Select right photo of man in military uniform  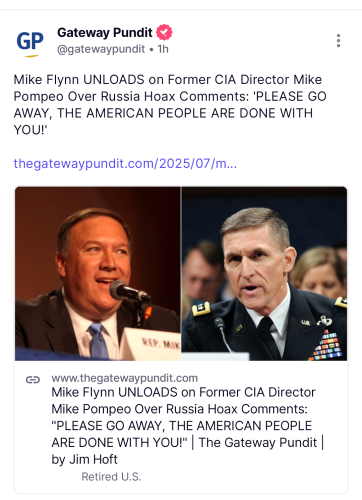pyautogui.click(x=264, y=274)
